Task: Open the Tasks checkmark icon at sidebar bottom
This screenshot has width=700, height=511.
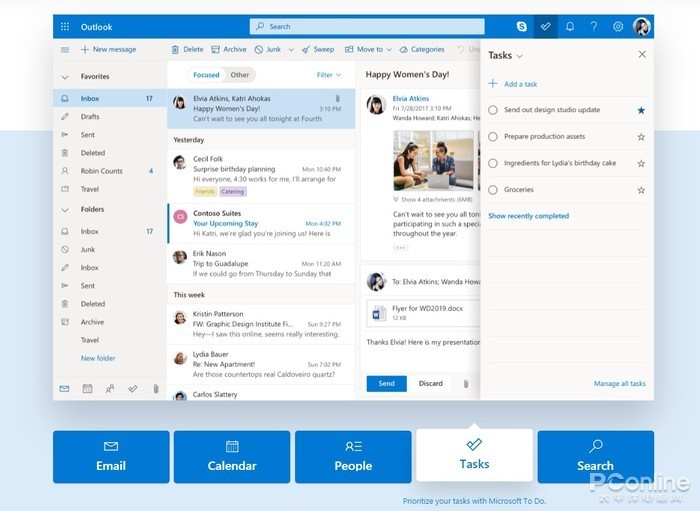Action: coord(133,389)
